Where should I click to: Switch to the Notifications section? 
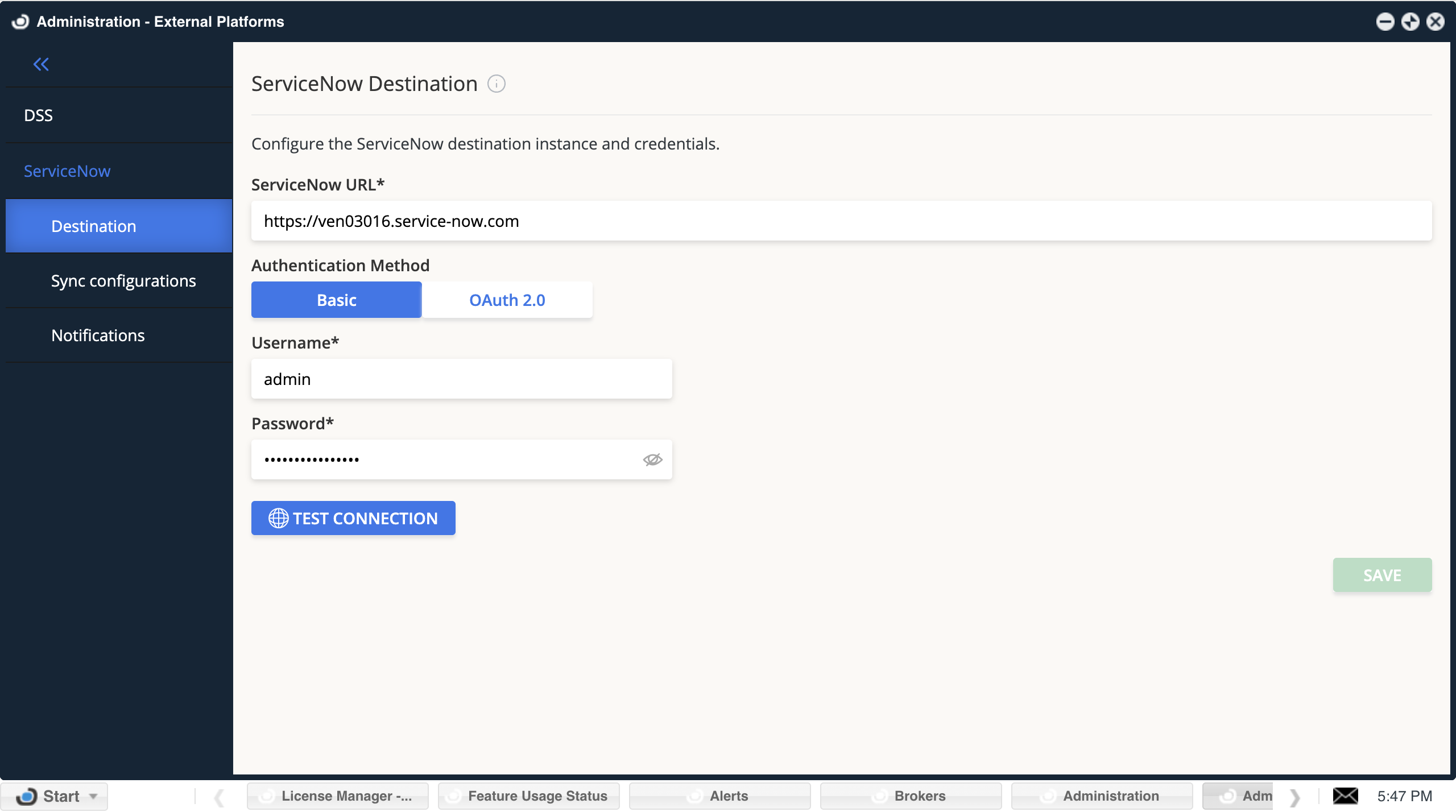[98, 335]
